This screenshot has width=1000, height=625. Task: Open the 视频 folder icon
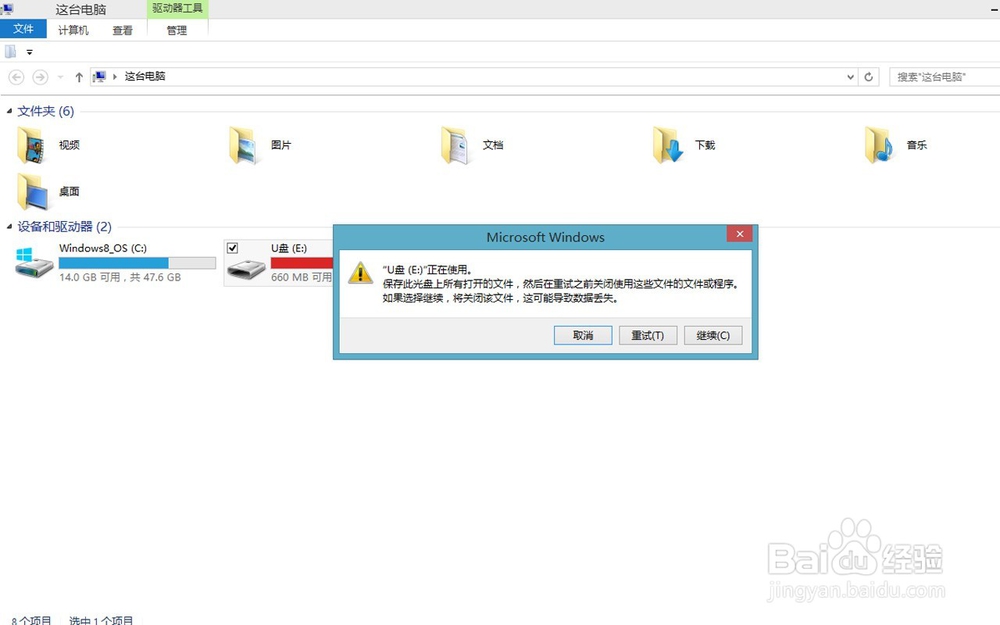[31, 145]
